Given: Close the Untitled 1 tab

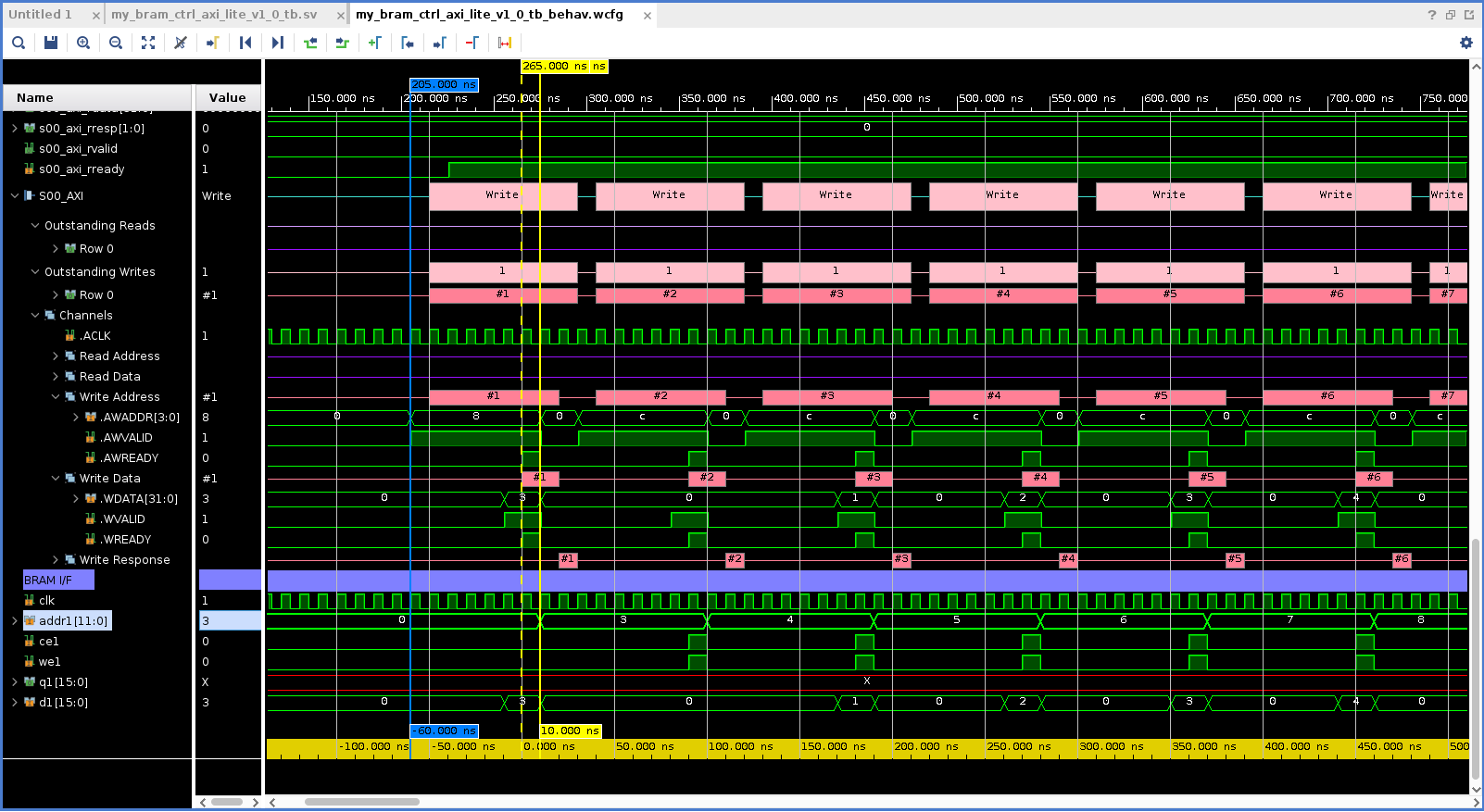Looking at the screenshot, I should coord(96,16).
